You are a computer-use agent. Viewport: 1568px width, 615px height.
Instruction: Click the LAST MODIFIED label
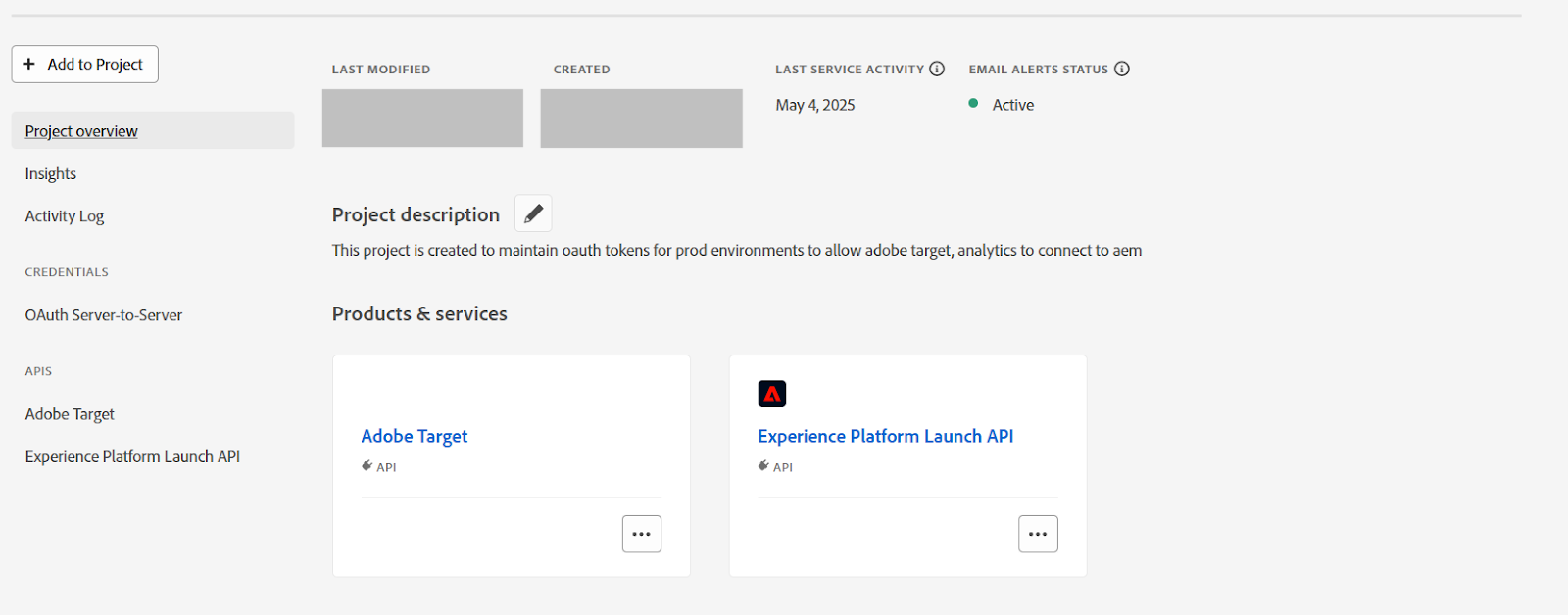click(x=381, y=70)
